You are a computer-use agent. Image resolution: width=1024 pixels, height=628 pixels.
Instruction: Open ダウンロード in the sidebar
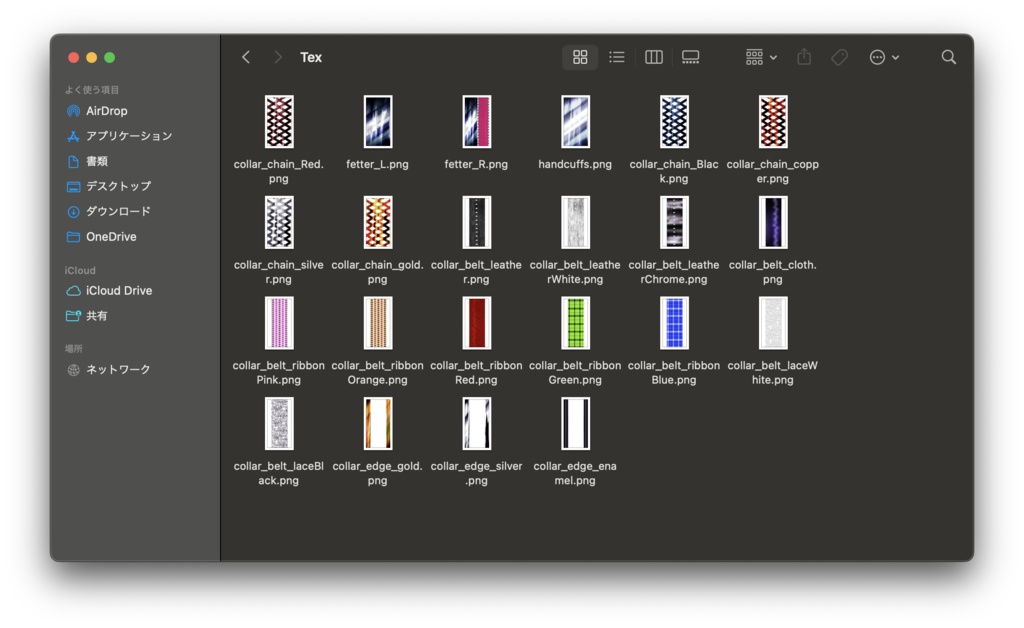(109, 212)
